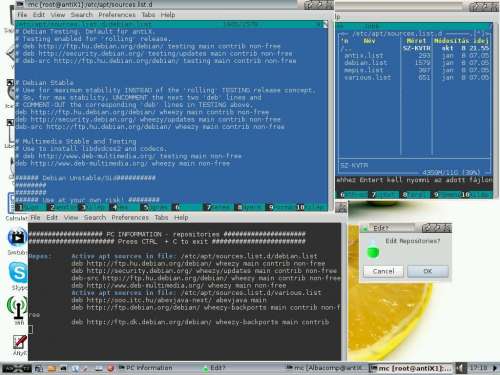Open File menu in PC Information terminal
Image resolution: width=500 pixels, height=375 pixels.
(35, 218)
